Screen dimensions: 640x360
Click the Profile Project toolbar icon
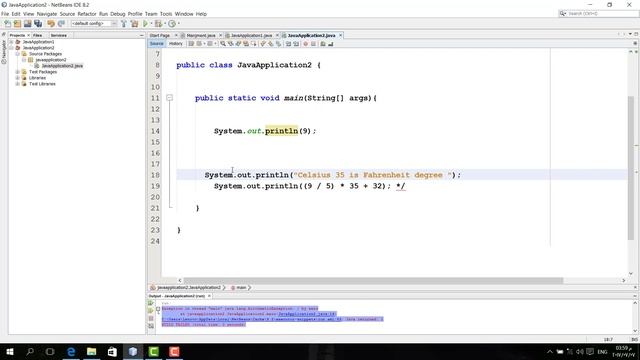(172, 24)
